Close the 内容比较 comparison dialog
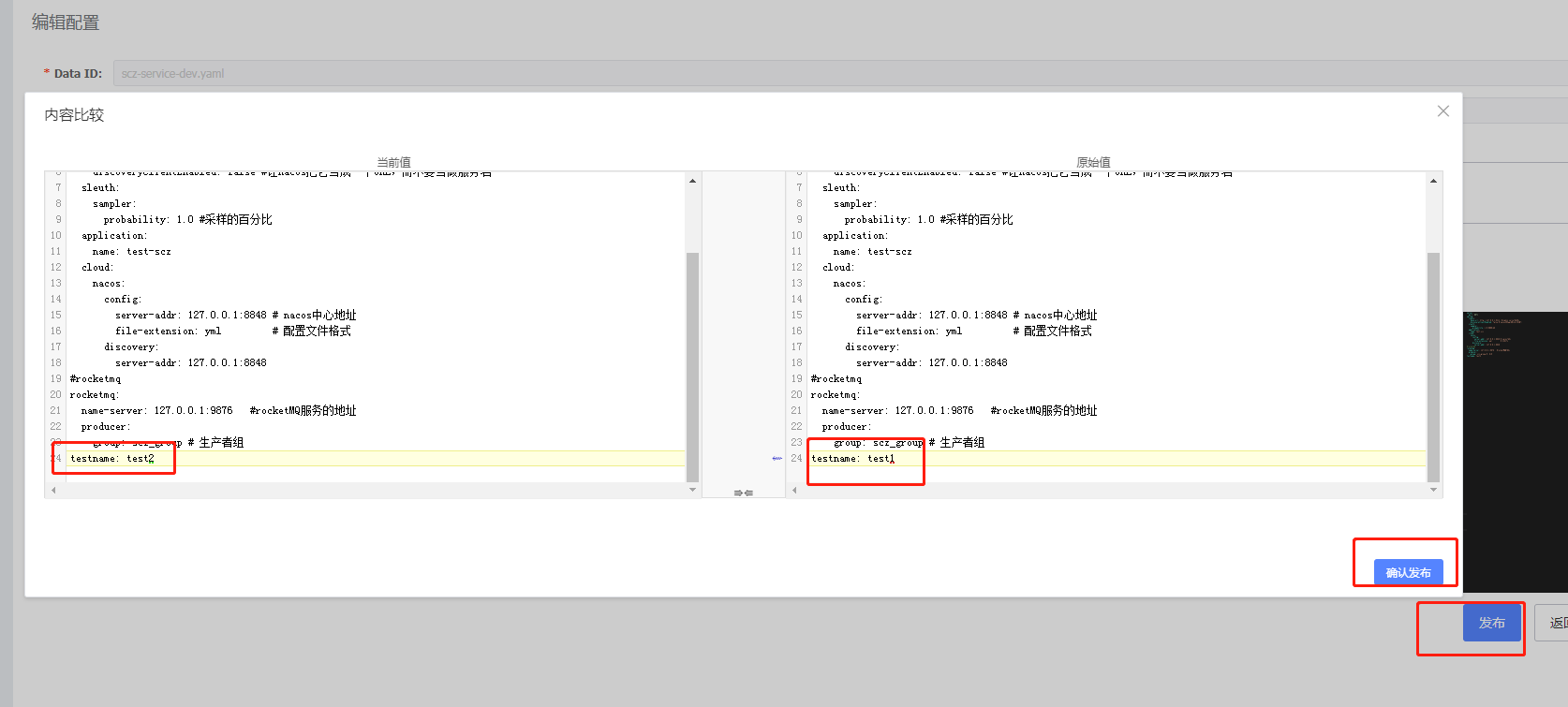1568x707 pixels. (1443, 110)
